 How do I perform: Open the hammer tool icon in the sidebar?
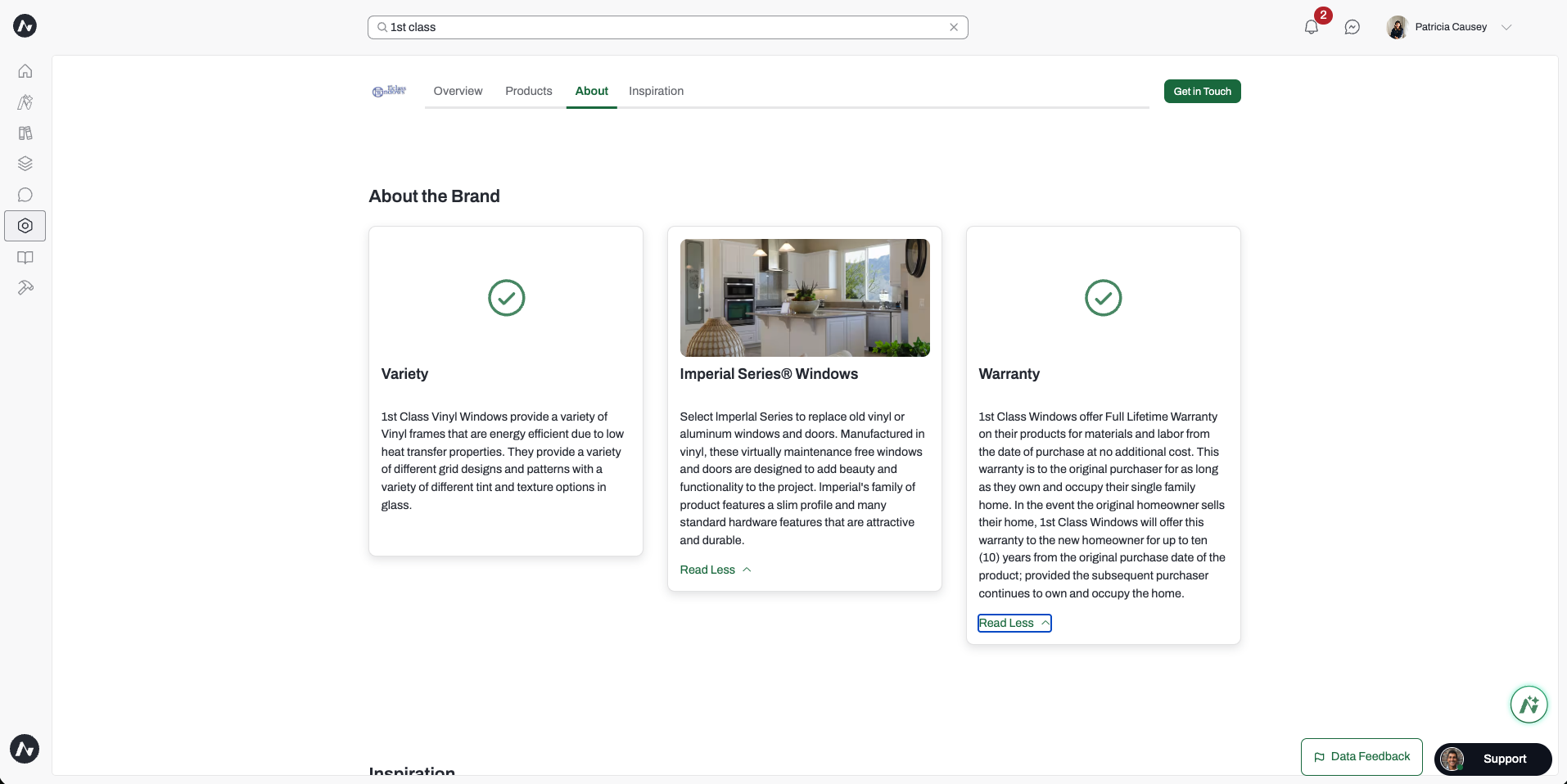point(25,288)
